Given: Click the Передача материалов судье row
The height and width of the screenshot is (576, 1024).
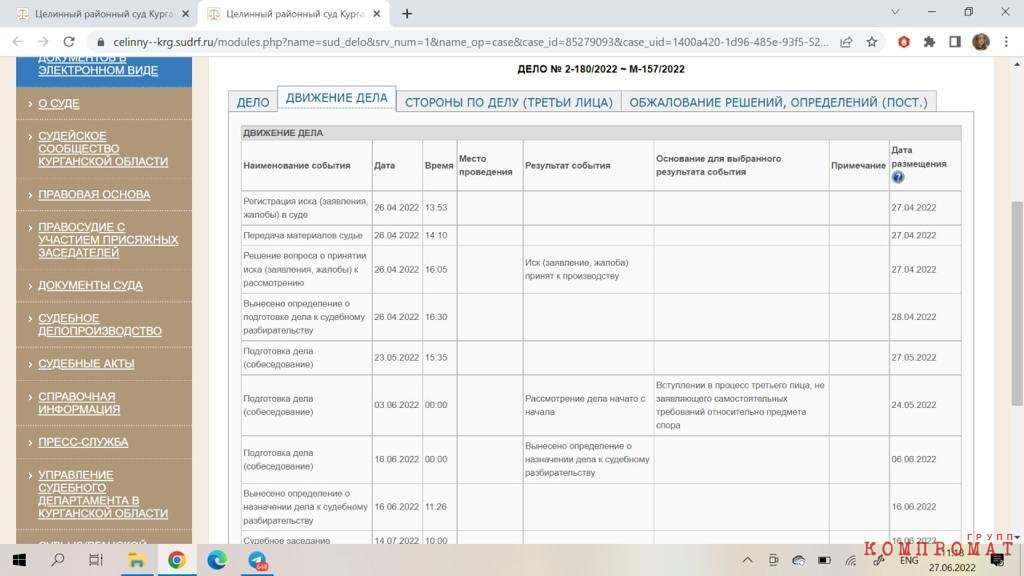Looking at the screenshot, I should coord(601,235).
